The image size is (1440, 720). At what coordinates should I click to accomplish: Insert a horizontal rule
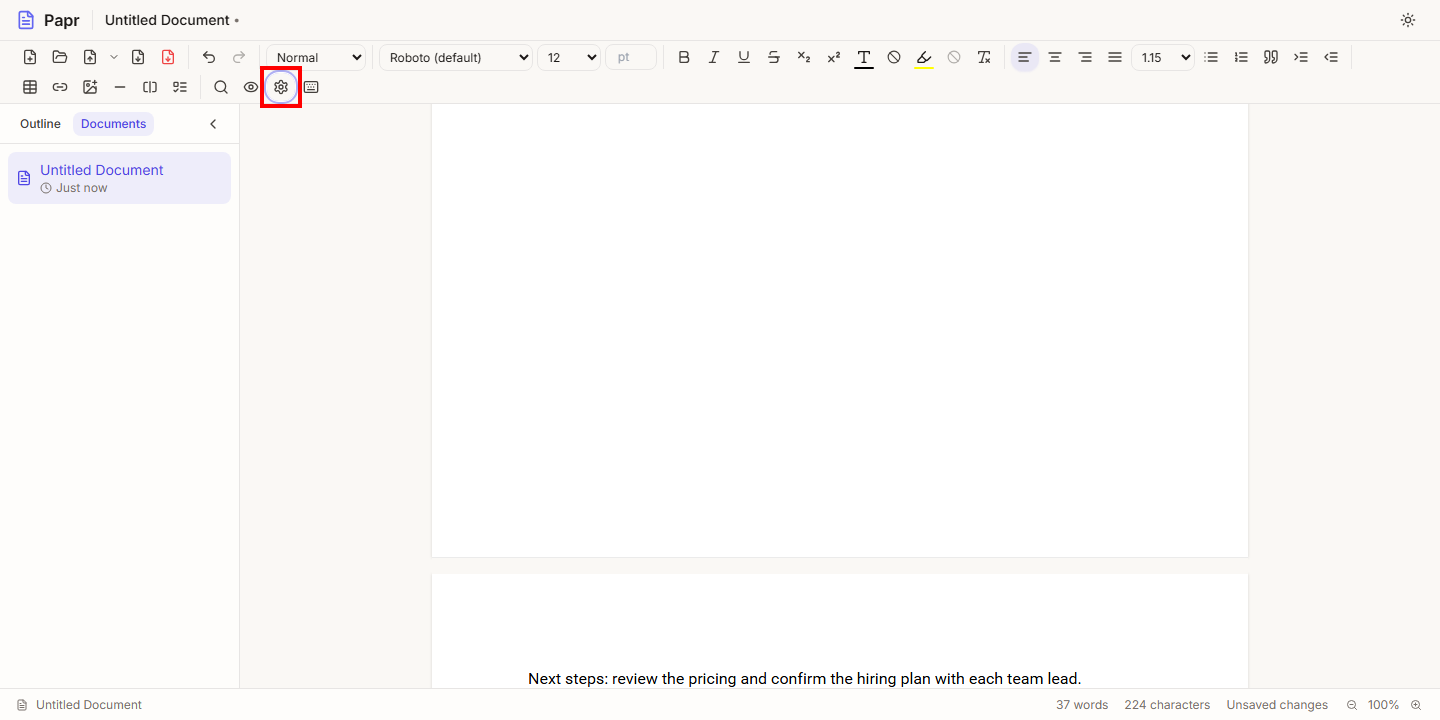[x=120, y=87]
